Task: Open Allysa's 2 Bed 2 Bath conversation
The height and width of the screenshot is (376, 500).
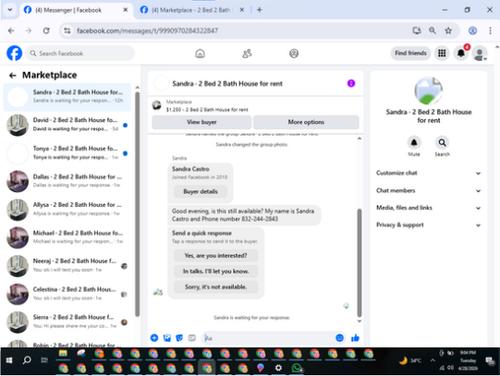Action: coord(67,209)
